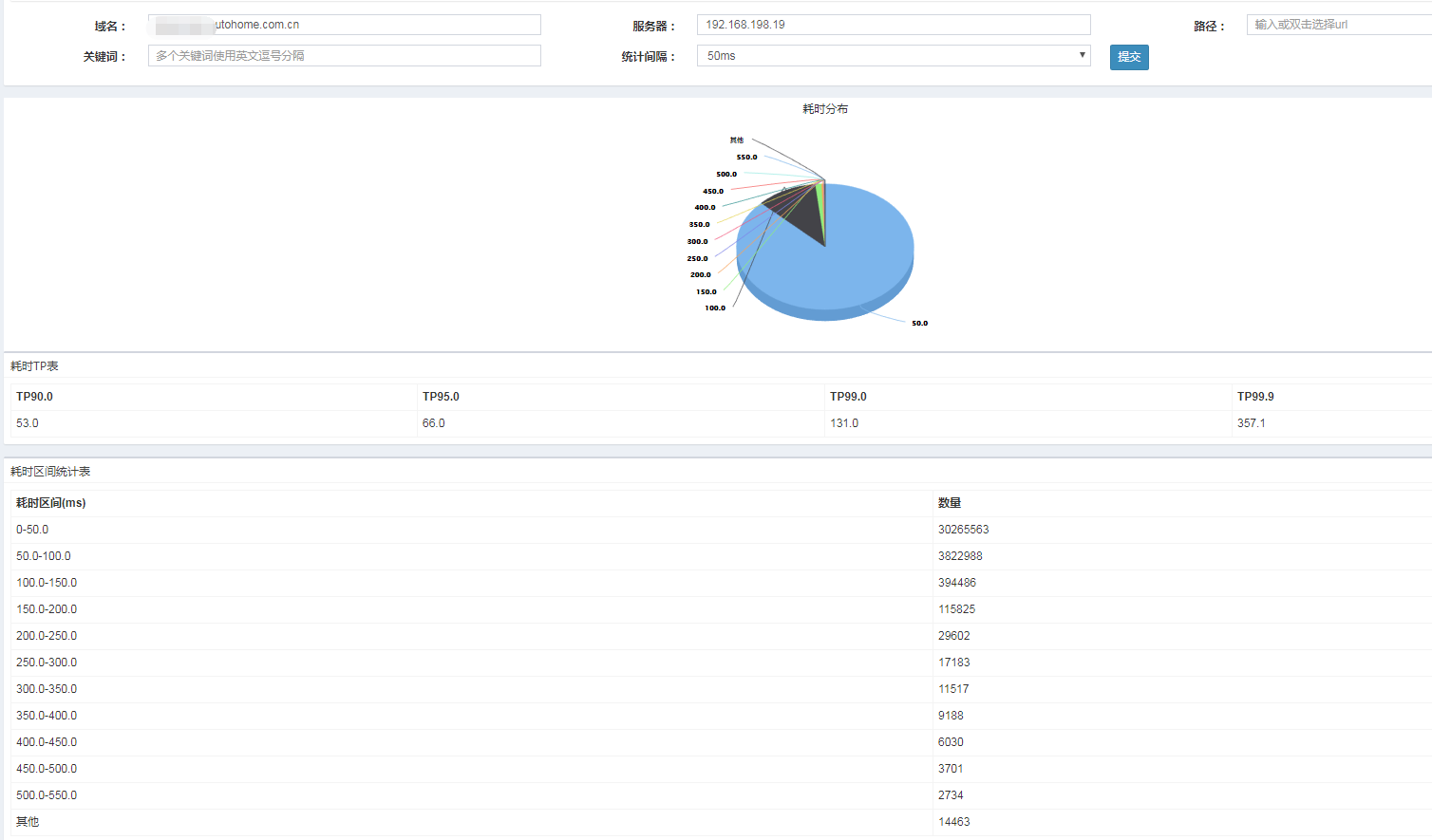Click the TP99.9 column header
Viewport: 1432px width, 840px height.
(1255, 397)
